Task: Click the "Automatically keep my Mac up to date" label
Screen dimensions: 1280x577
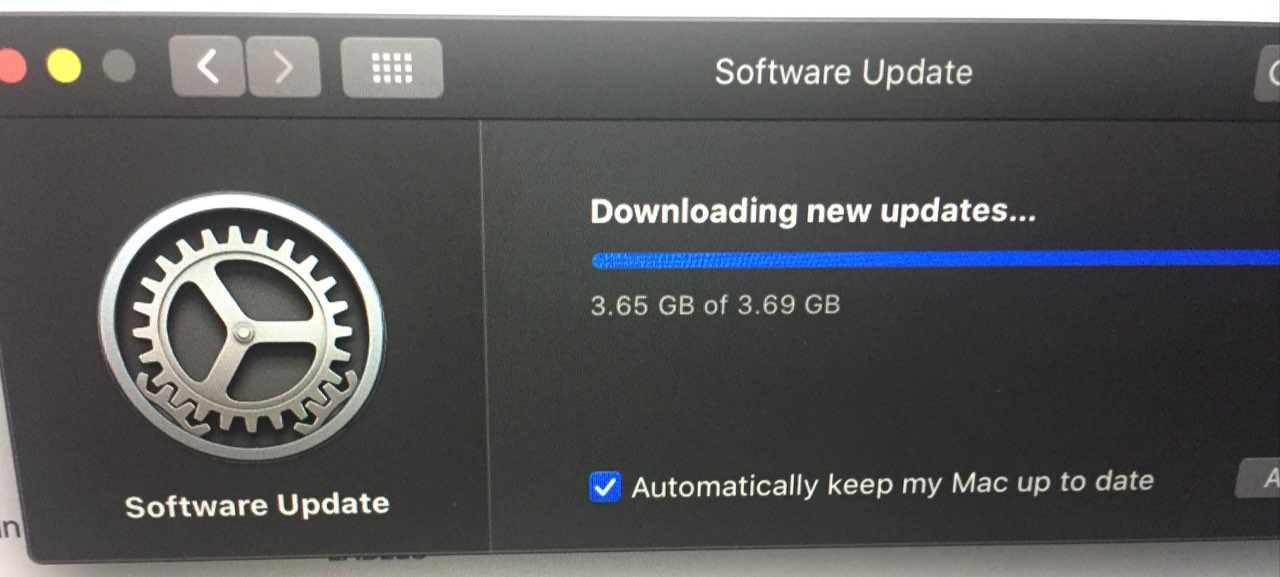Action: coord(893,484)
